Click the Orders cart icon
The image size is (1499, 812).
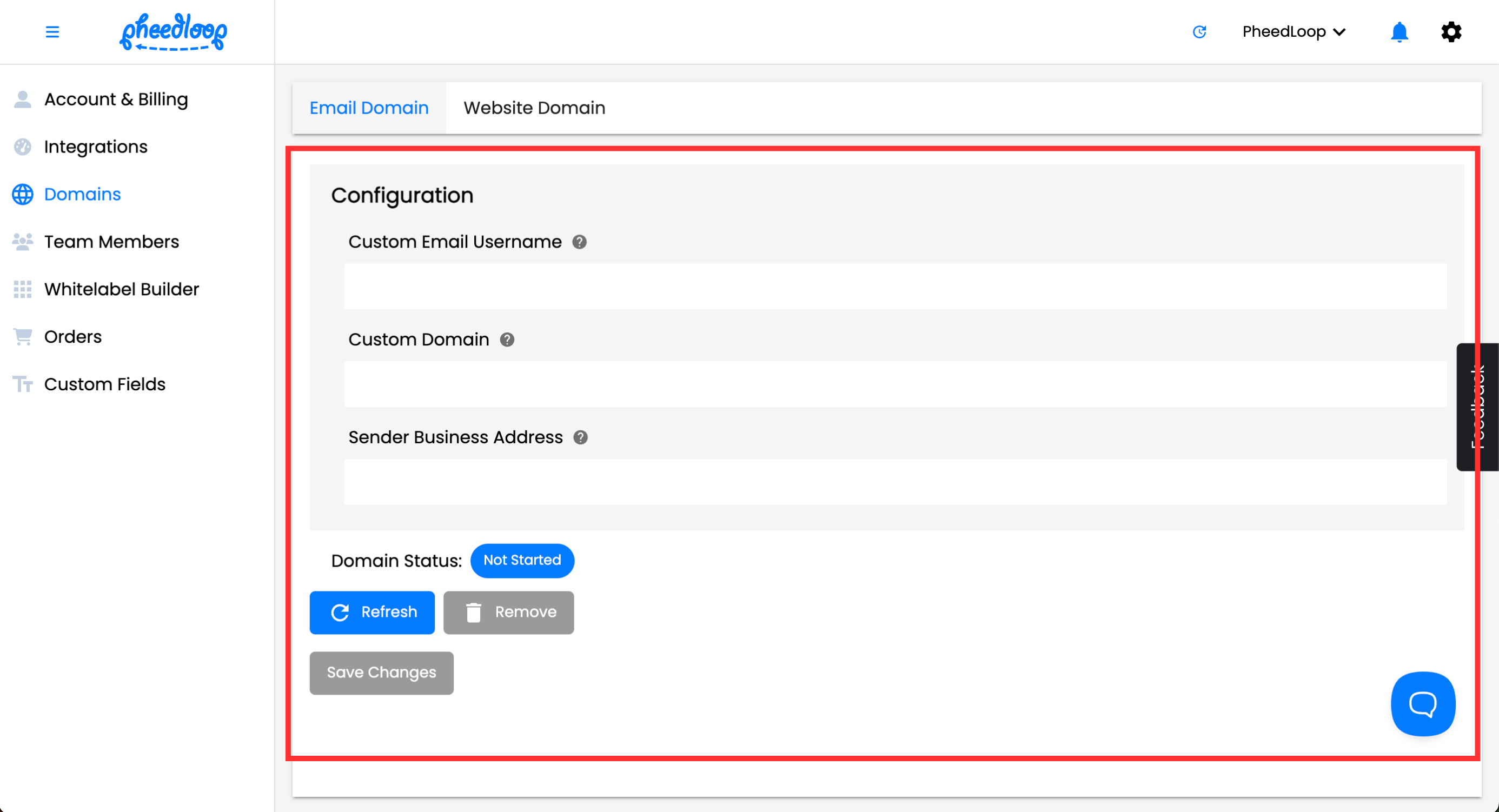coord(23,337)
